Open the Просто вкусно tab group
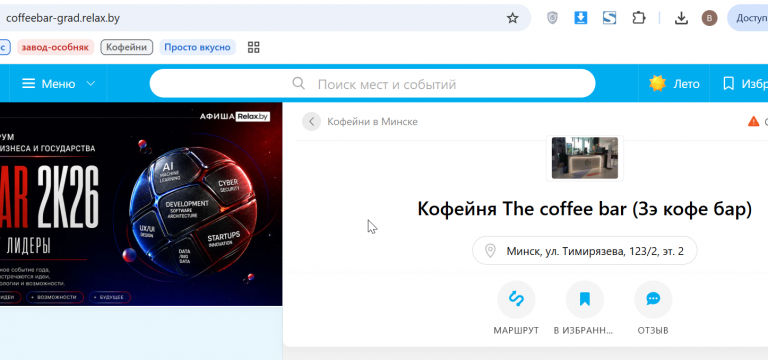Image resolution: width=768 pixels, height=360 pixels. pyautogui.click(x=197, y=48)
